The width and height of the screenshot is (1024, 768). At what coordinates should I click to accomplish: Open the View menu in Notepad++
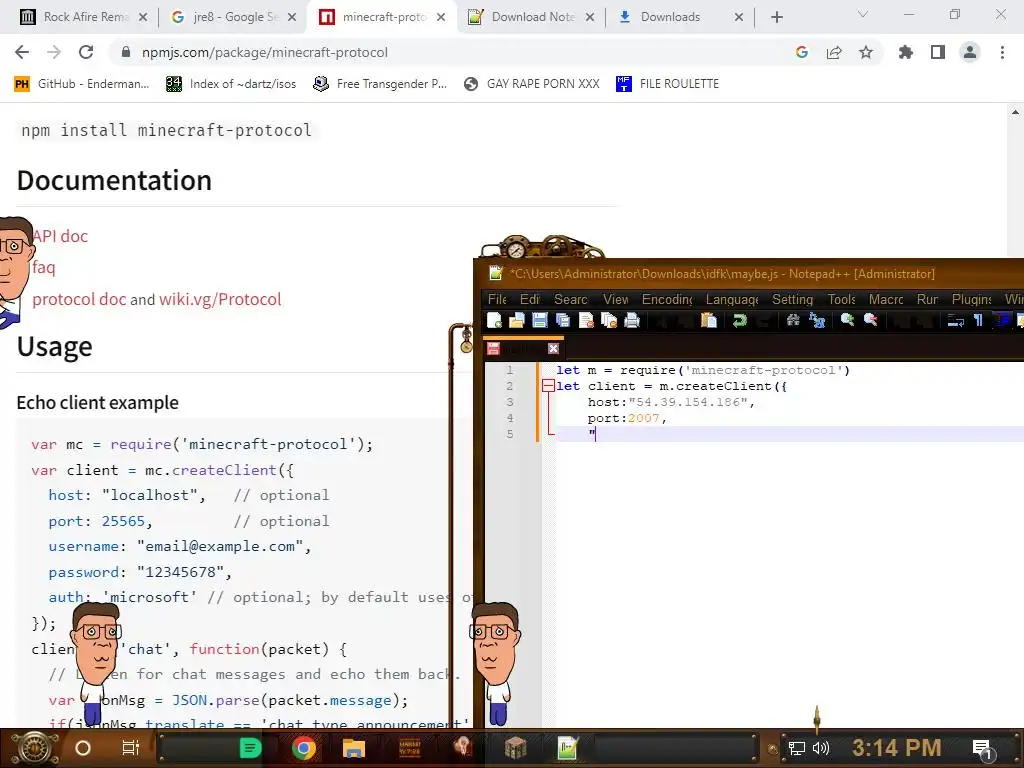click(x=615, y=299)
